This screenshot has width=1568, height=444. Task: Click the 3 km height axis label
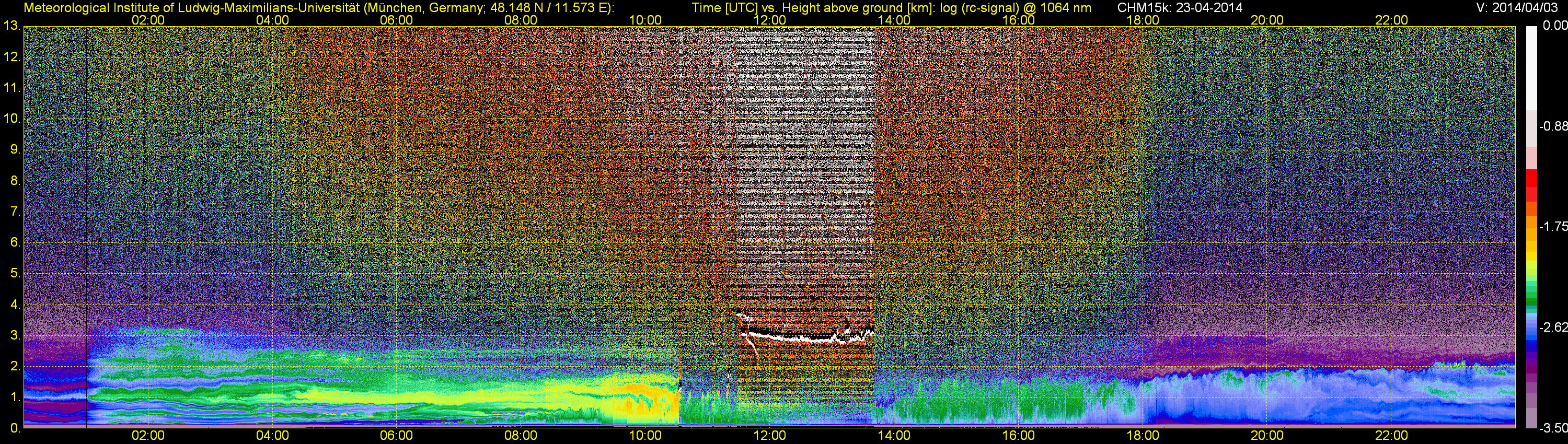(15, 336)
